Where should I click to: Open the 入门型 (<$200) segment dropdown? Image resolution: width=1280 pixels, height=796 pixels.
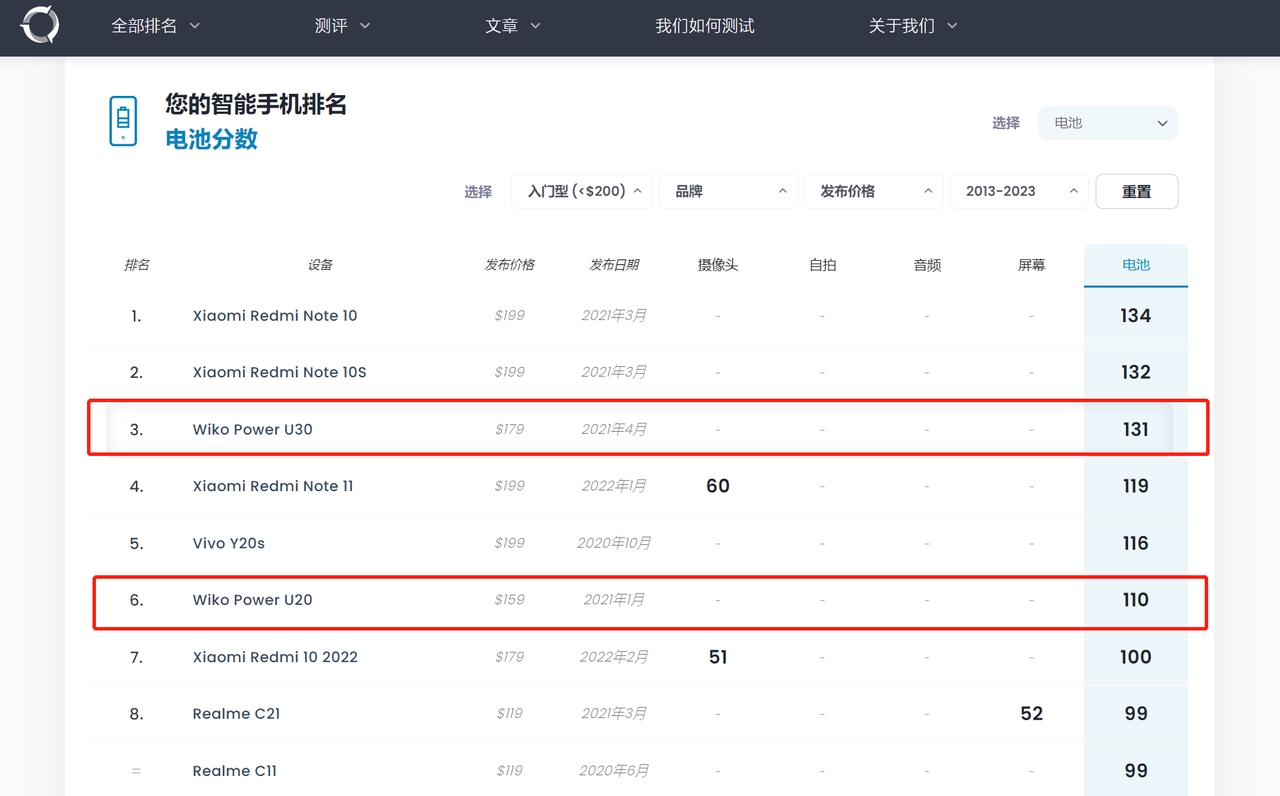coord(582,191)
